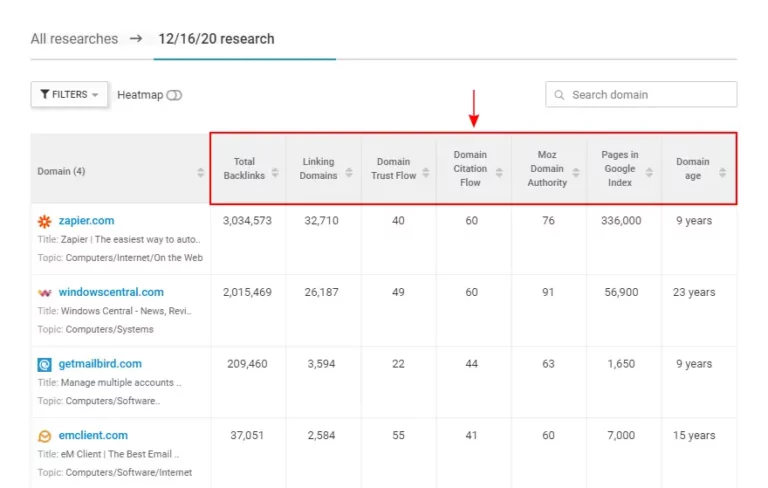Click the Domain age header label
Screen dimensions: 768x488
(693, 168)
